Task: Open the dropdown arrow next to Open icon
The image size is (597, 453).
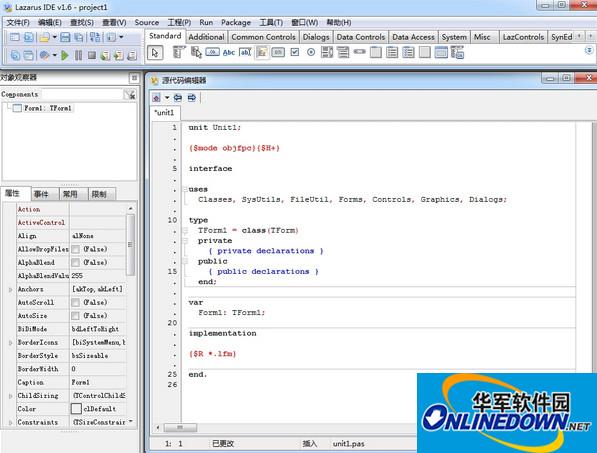Action: pyautogui.click(x=54, y=37)
